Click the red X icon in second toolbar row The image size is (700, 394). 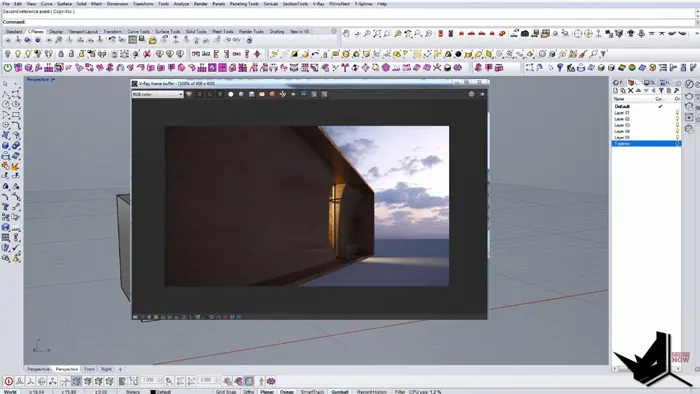tap(147, 54)
